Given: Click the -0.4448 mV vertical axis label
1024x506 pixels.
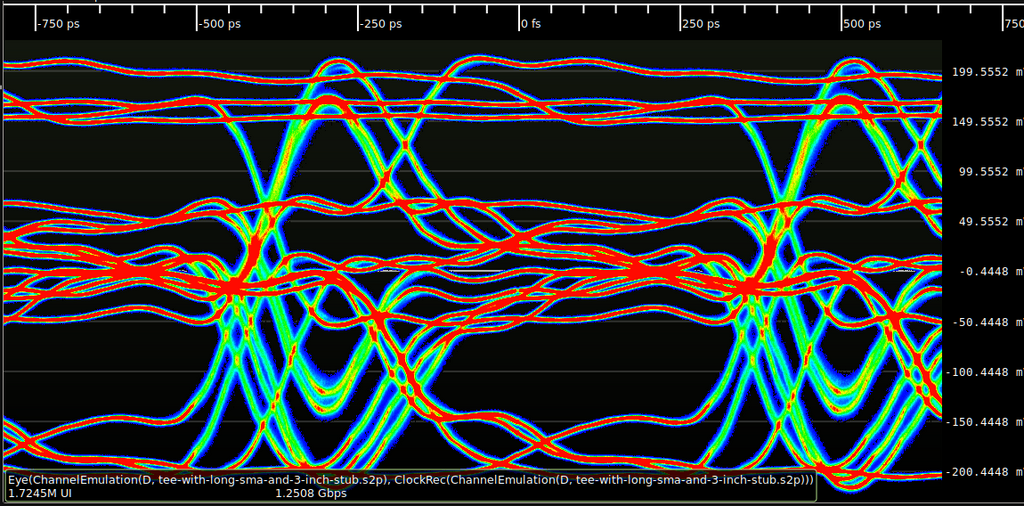Looking at the screenshot, I should (x=987, y=272).
